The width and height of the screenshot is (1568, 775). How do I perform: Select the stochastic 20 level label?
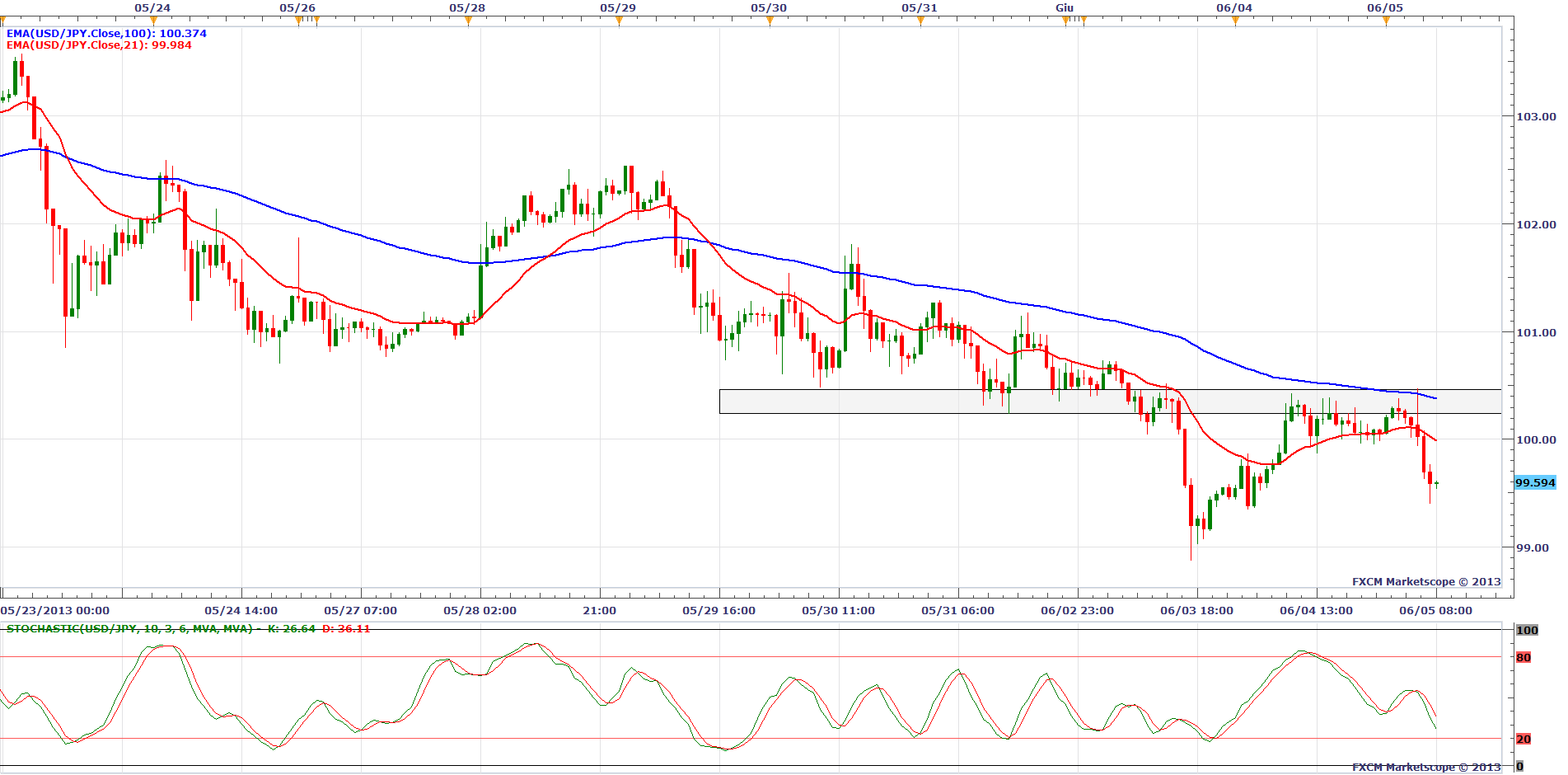click(x=1524, y=740)
